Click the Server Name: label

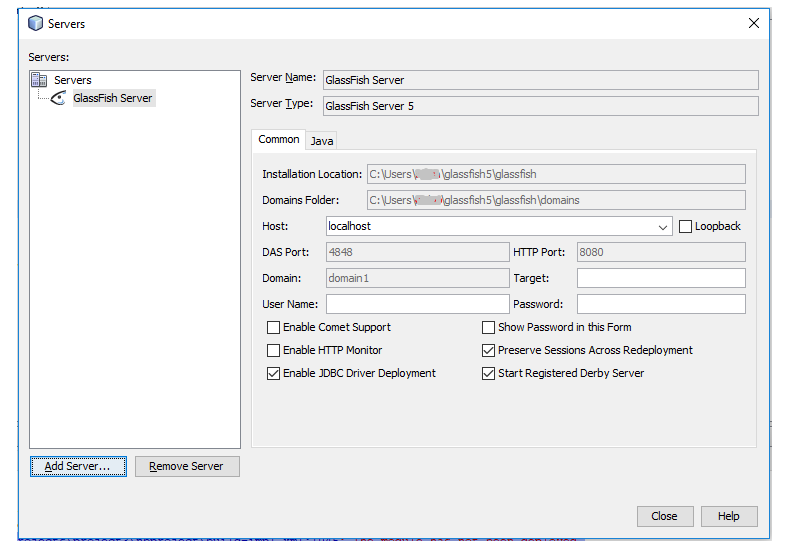pos(283,78)
